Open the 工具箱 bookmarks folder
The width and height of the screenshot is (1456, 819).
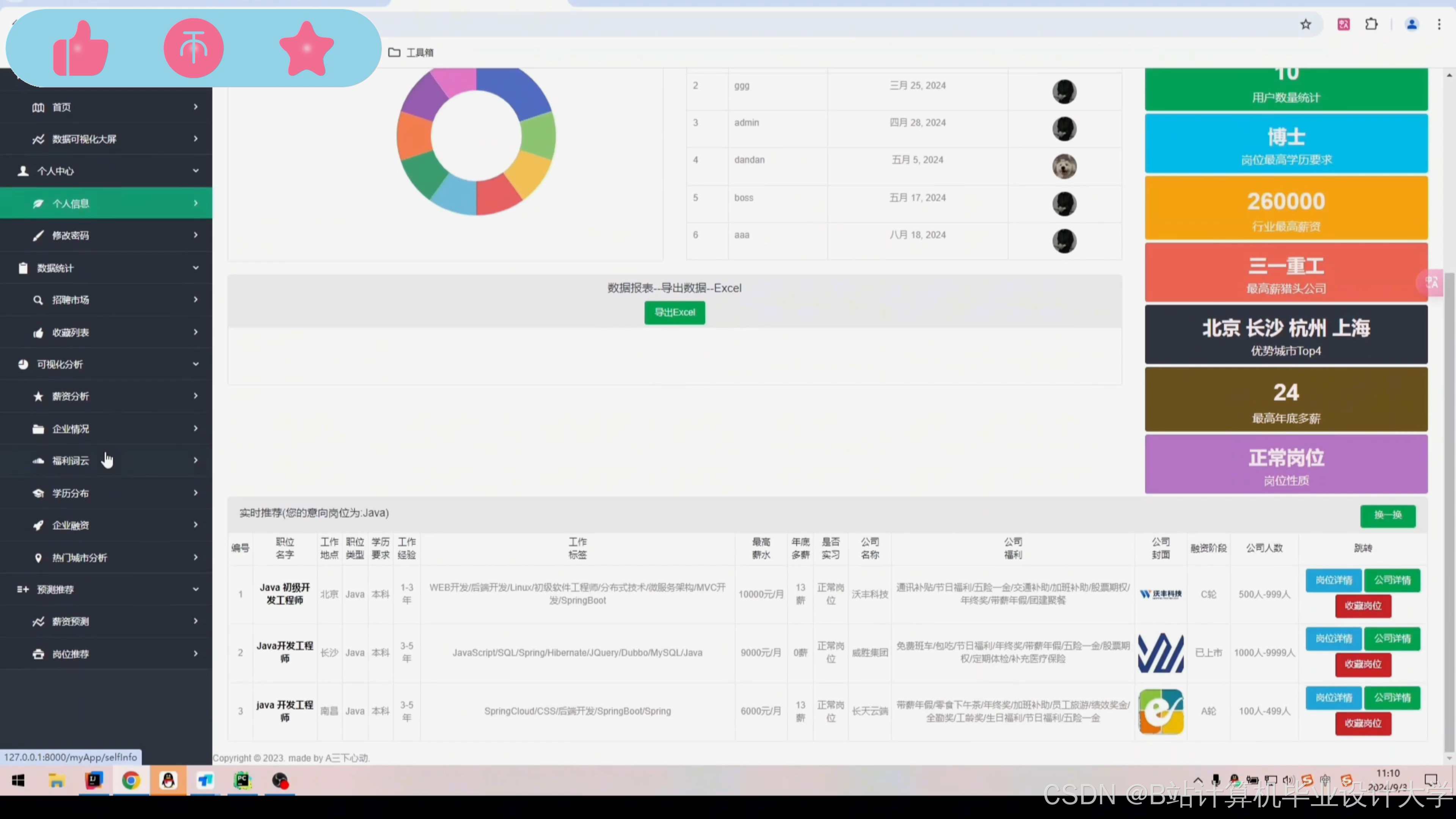coord(411,53)
